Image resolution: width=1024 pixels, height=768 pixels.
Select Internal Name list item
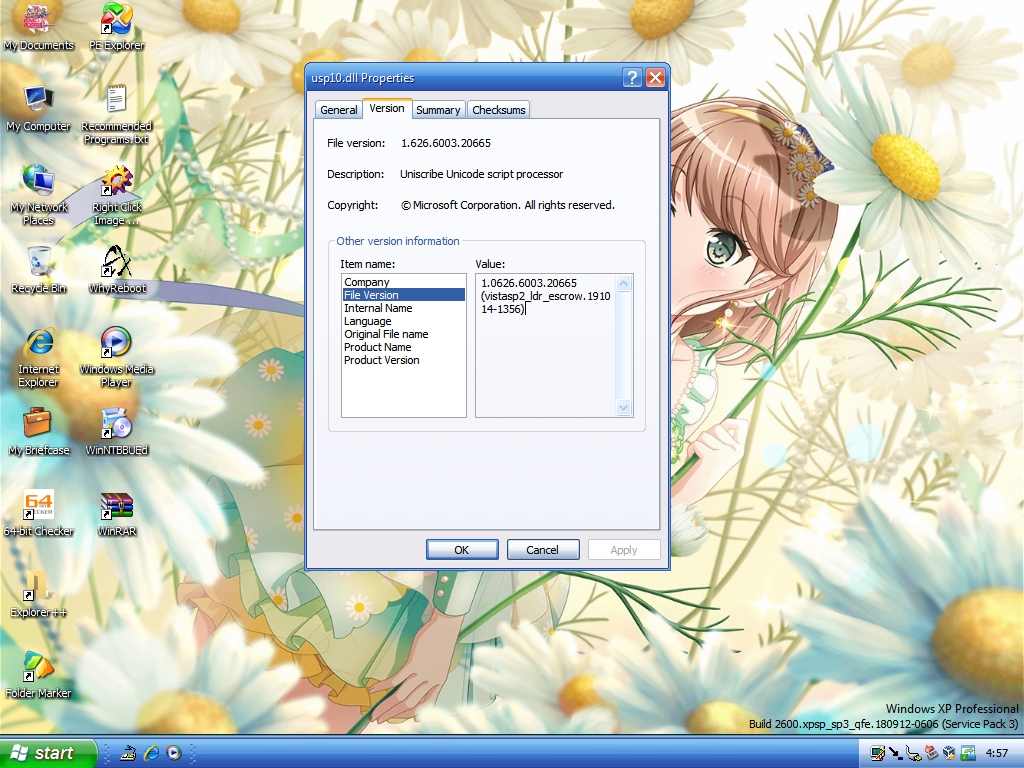point(404,308)
